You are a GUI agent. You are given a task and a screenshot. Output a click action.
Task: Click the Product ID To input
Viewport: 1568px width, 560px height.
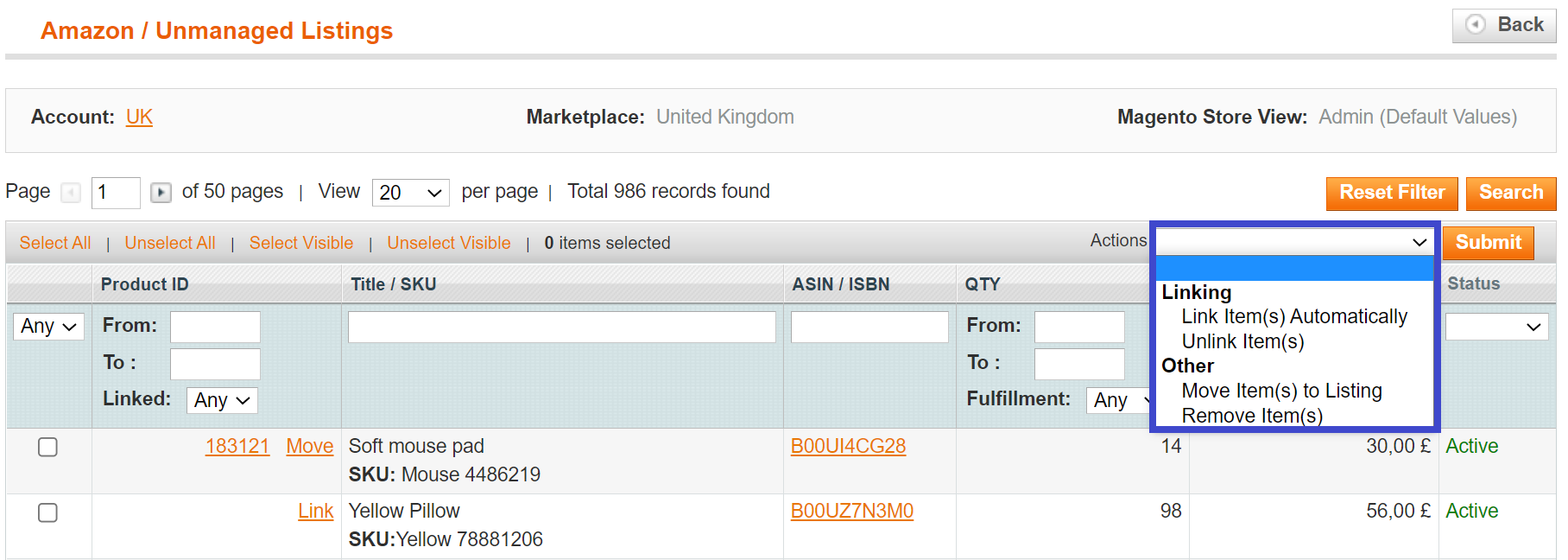[x=215, y=364]
